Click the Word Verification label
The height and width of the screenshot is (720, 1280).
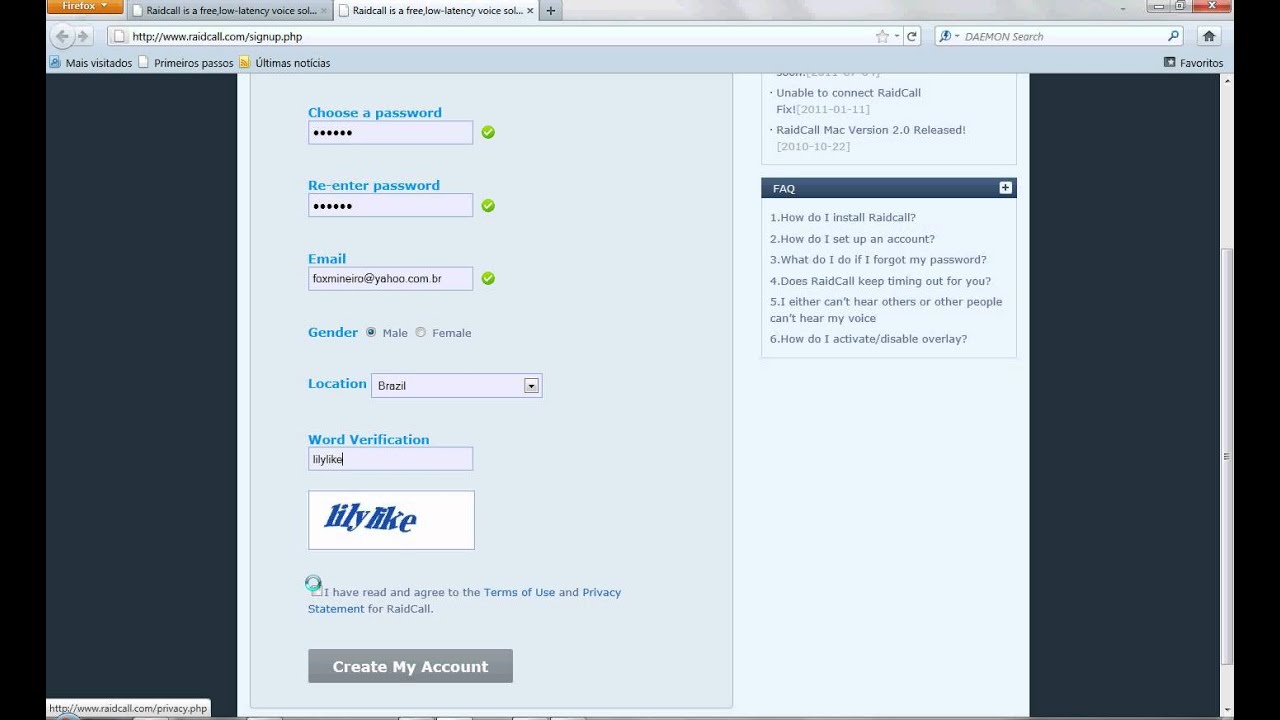[368, 439]
